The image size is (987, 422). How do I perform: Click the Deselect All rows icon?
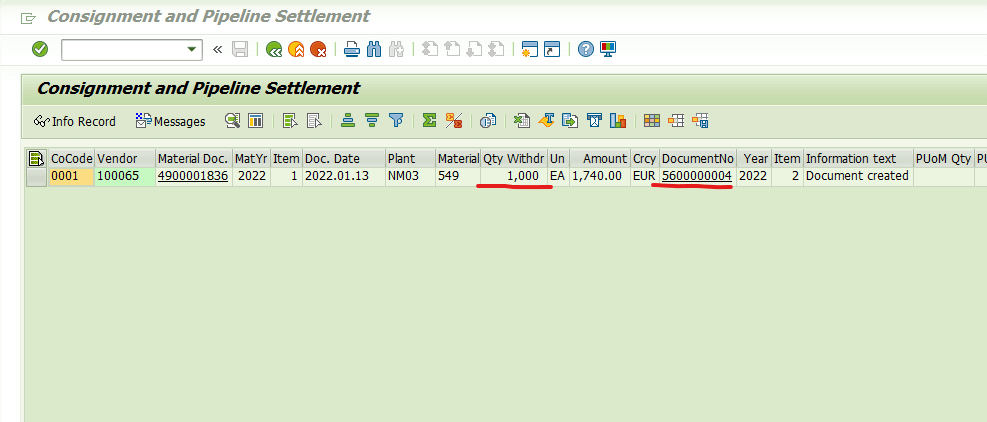point(314,121)
